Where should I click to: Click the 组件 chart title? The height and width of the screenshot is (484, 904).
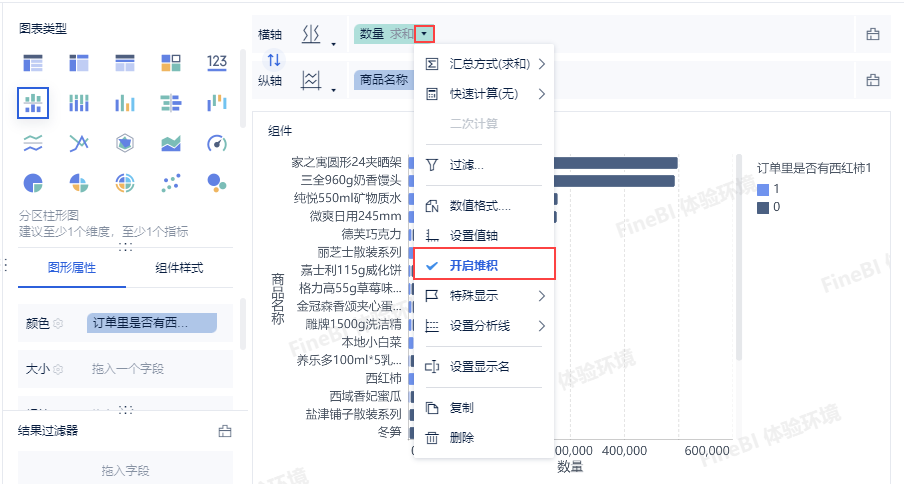280,131
